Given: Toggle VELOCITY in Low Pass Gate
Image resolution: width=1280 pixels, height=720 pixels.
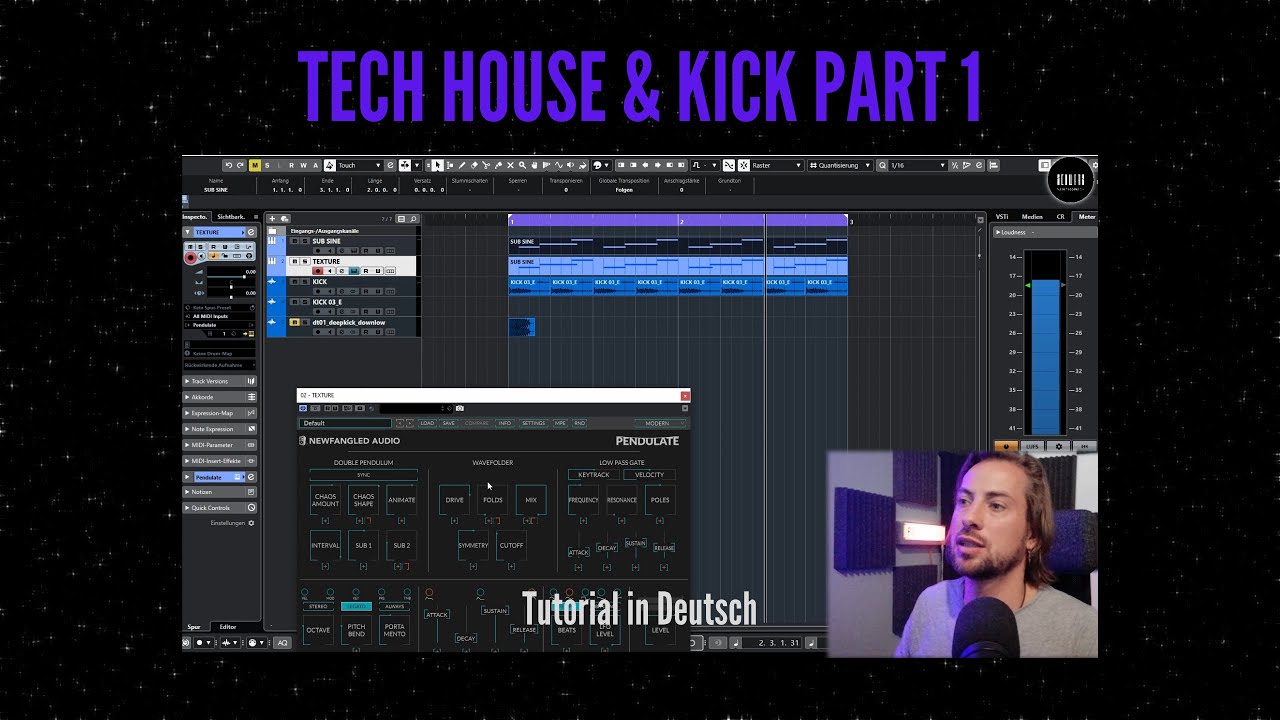Looking at the screenshot, I should click(649, 474).
